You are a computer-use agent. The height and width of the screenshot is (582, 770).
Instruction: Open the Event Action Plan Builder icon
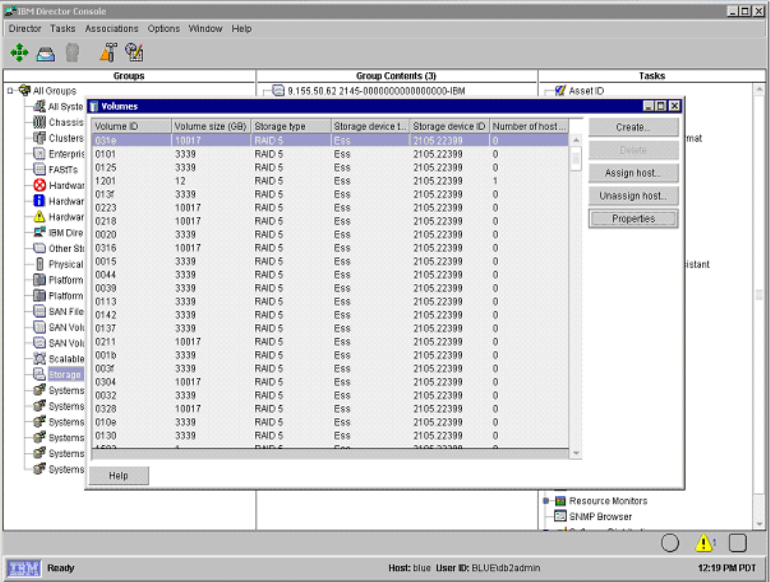(x=109, y=53)
